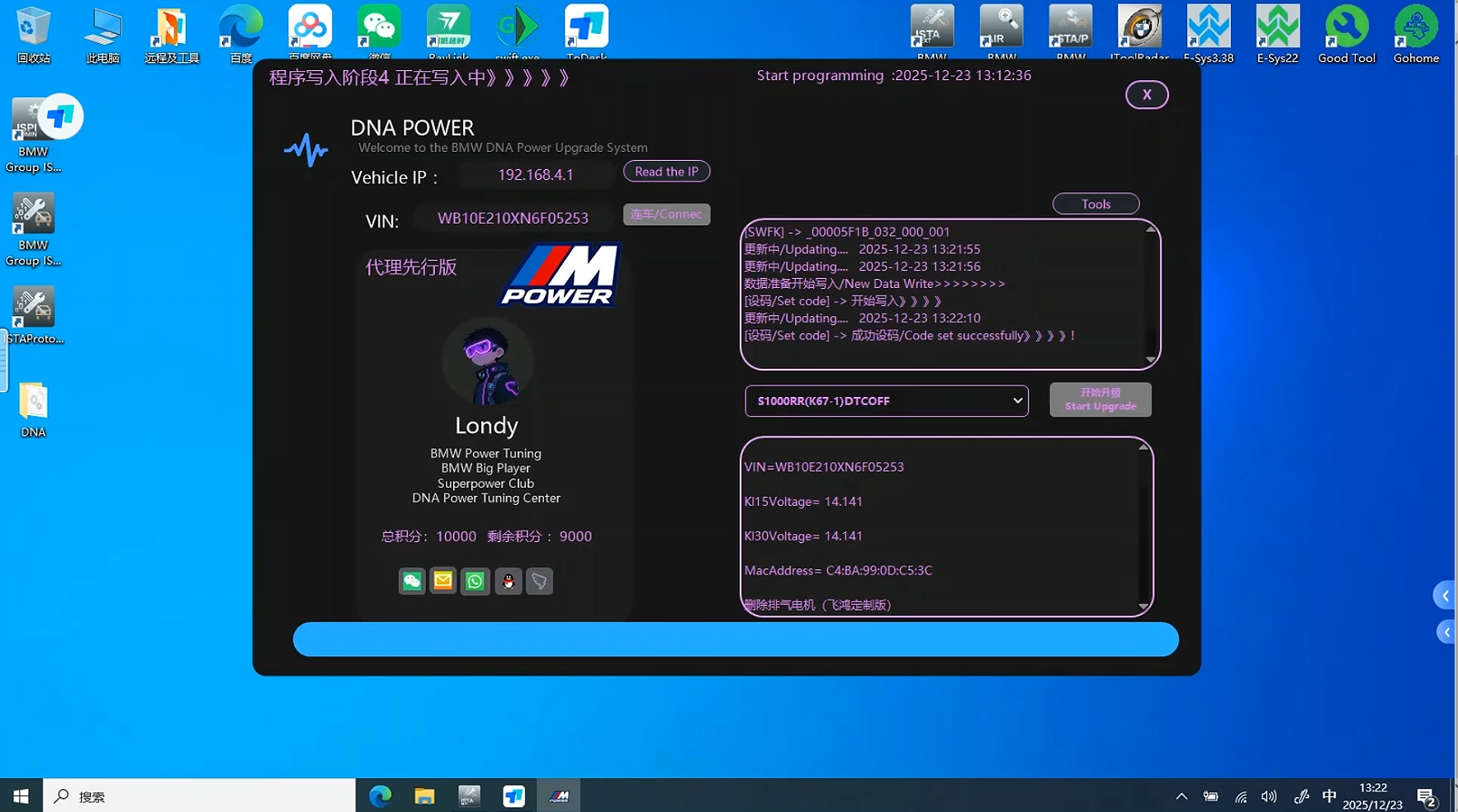Expand the system tray hidden icons chevron

coord(1181,796)
